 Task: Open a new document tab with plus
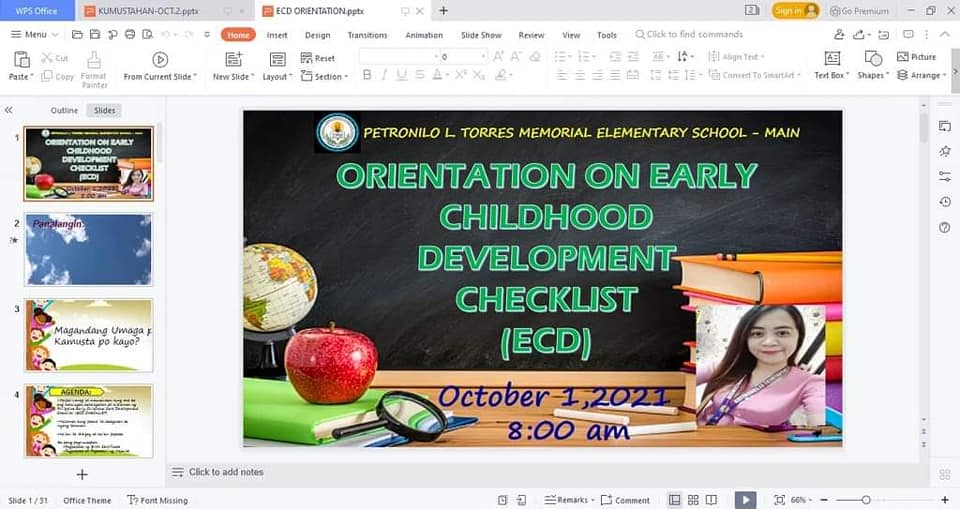point(443,10)
